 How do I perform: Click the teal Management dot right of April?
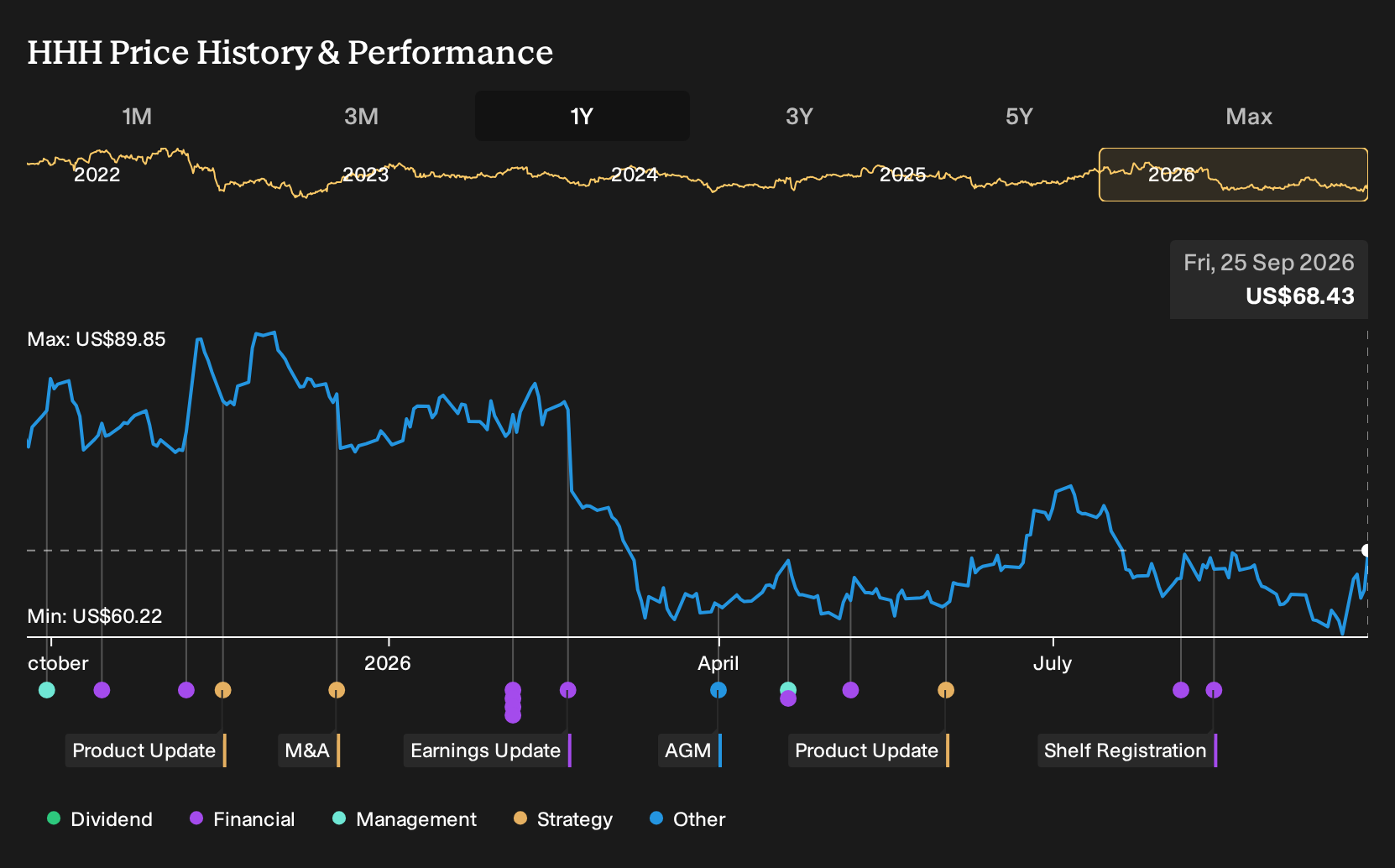(x=788, y=688)
